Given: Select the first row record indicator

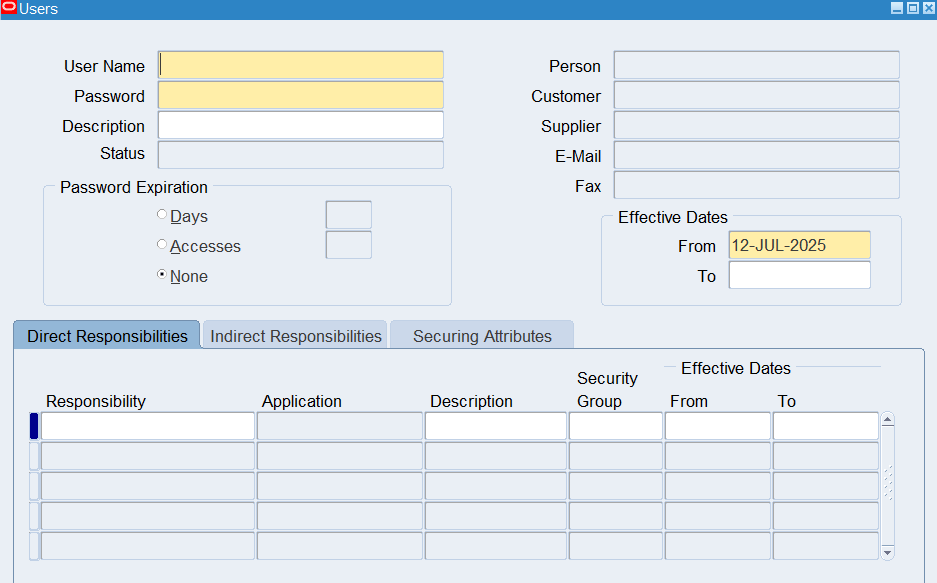Looking at the screenshot, I should [34, 427].
